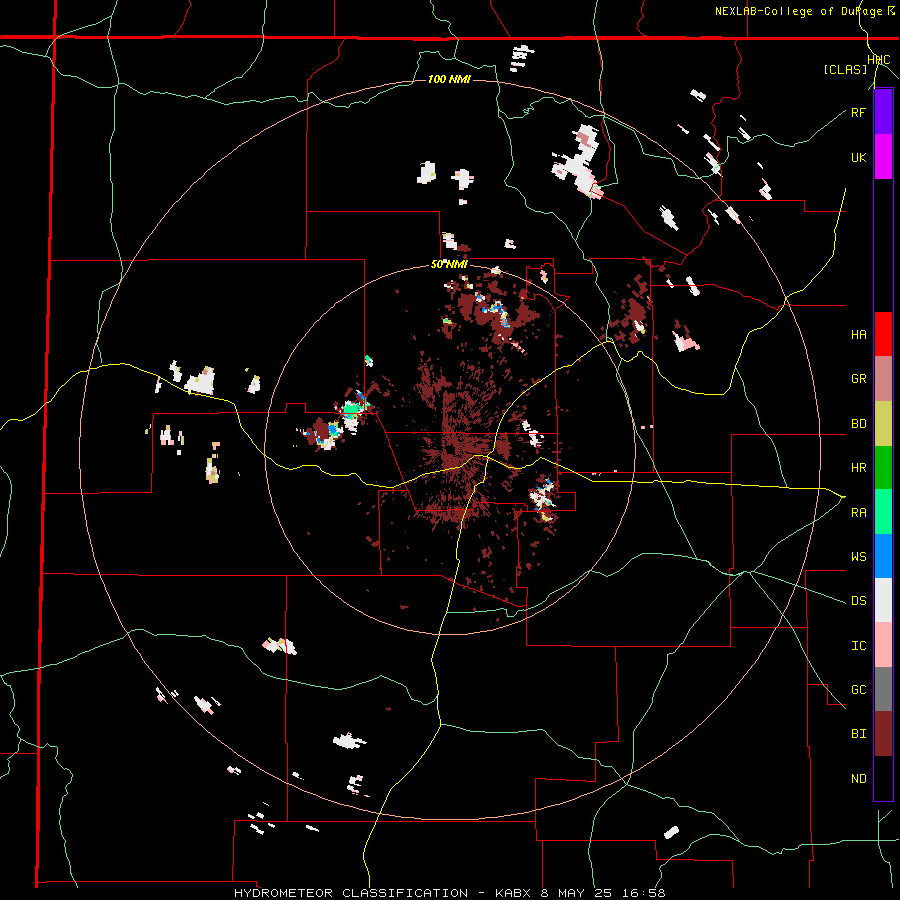Click the GC legend label
The height and width of the screenshot is (900, 900).
[858, 690]
